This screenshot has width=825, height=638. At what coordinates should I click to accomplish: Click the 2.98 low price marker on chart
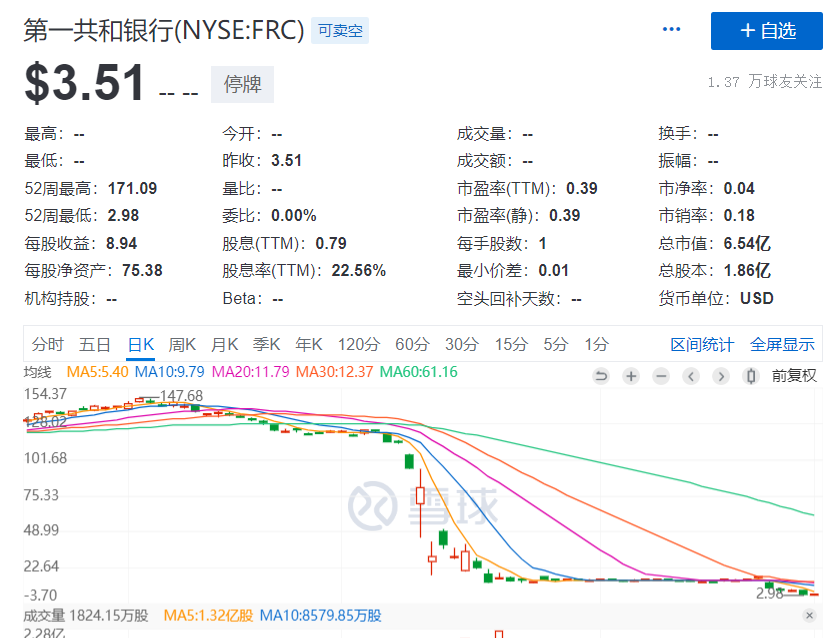tap(770, 593)
